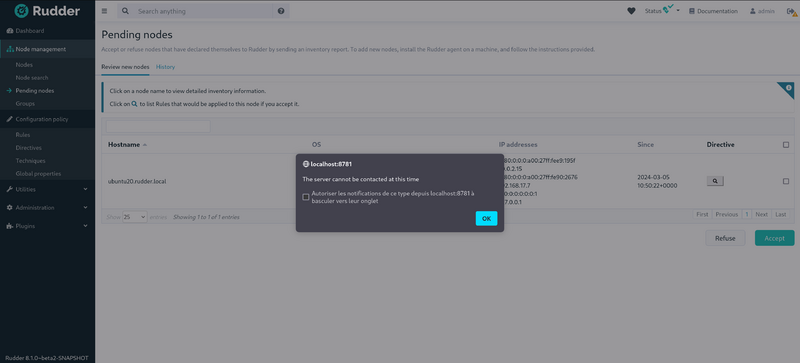Sort table by Hostname column
This screenshot has width=800, height=363.
click(x=128, y=144)
